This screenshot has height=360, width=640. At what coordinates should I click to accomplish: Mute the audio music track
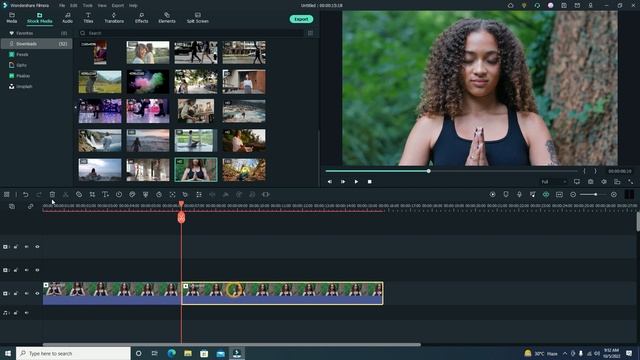coord(27,313)
